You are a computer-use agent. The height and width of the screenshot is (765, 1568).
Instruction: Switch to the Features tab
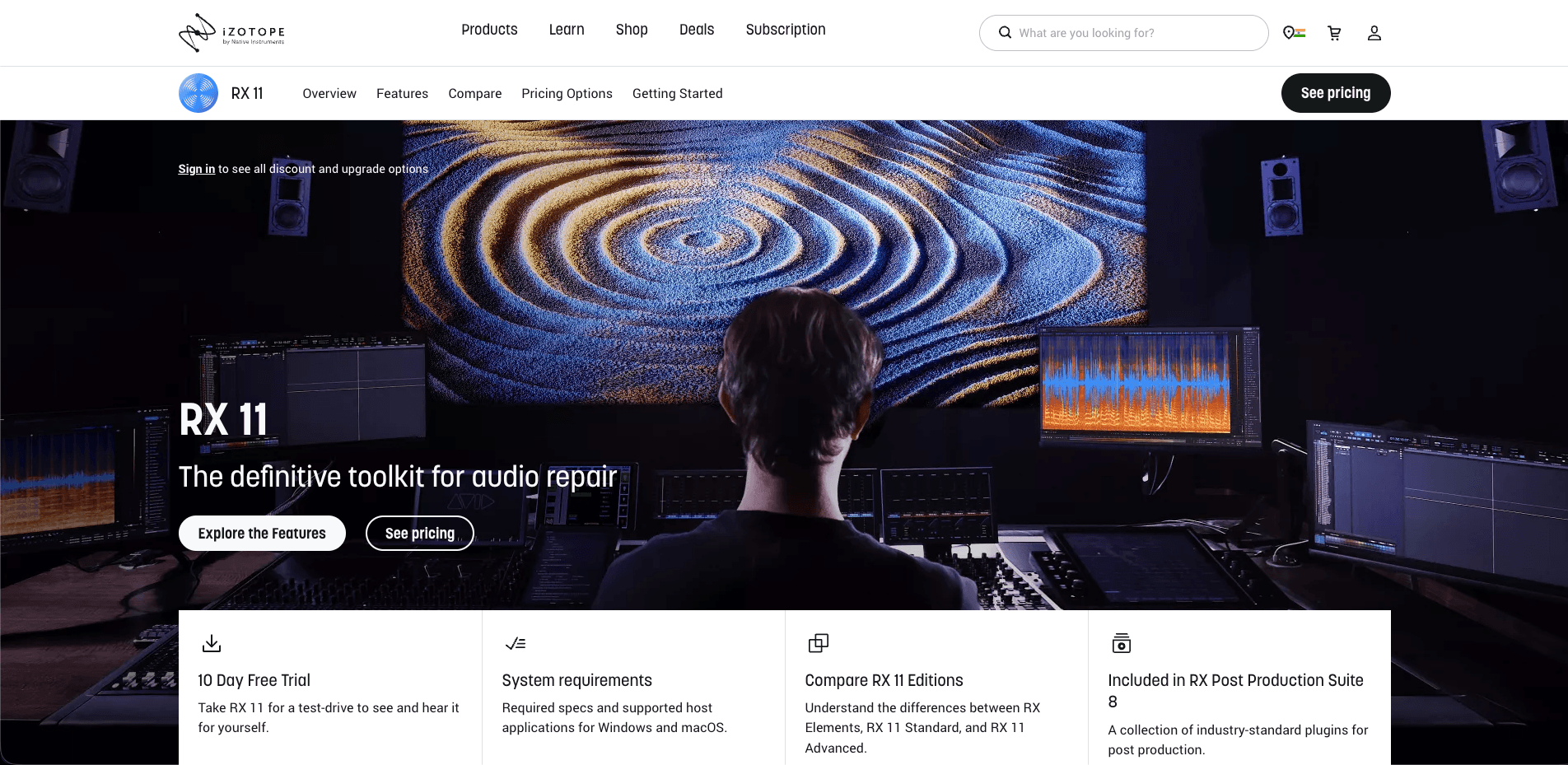402,93
